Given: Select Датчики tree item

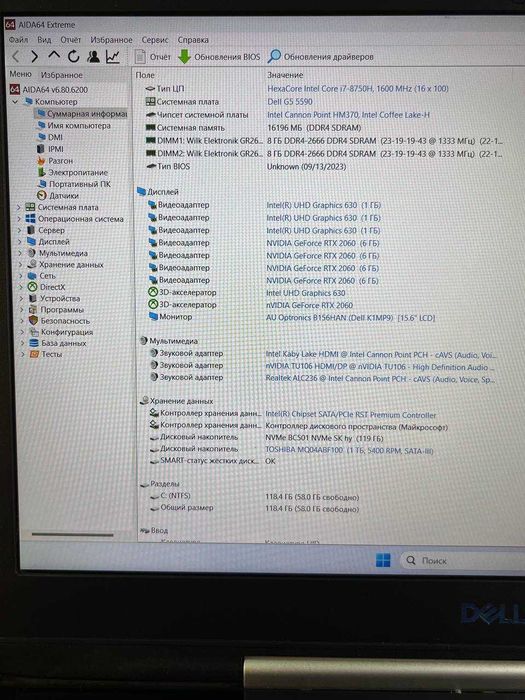Looking at the screenshot, I should point(58,196).
